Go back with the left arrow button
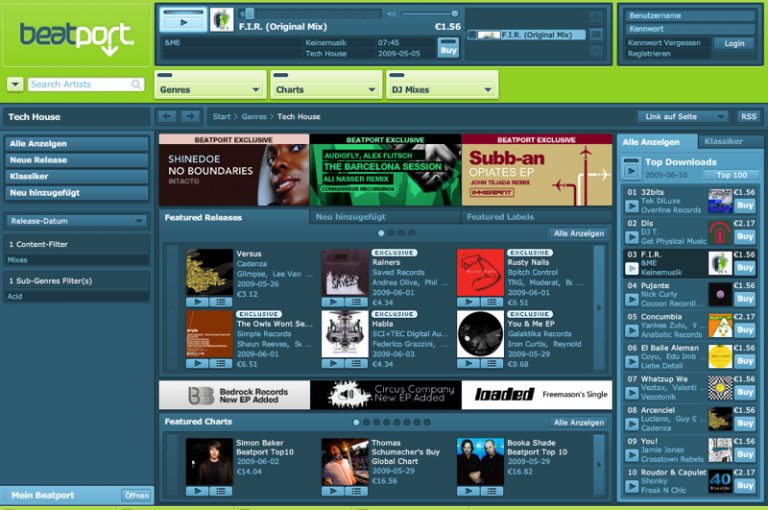This screenshot has height=510, width=768. 167,116
